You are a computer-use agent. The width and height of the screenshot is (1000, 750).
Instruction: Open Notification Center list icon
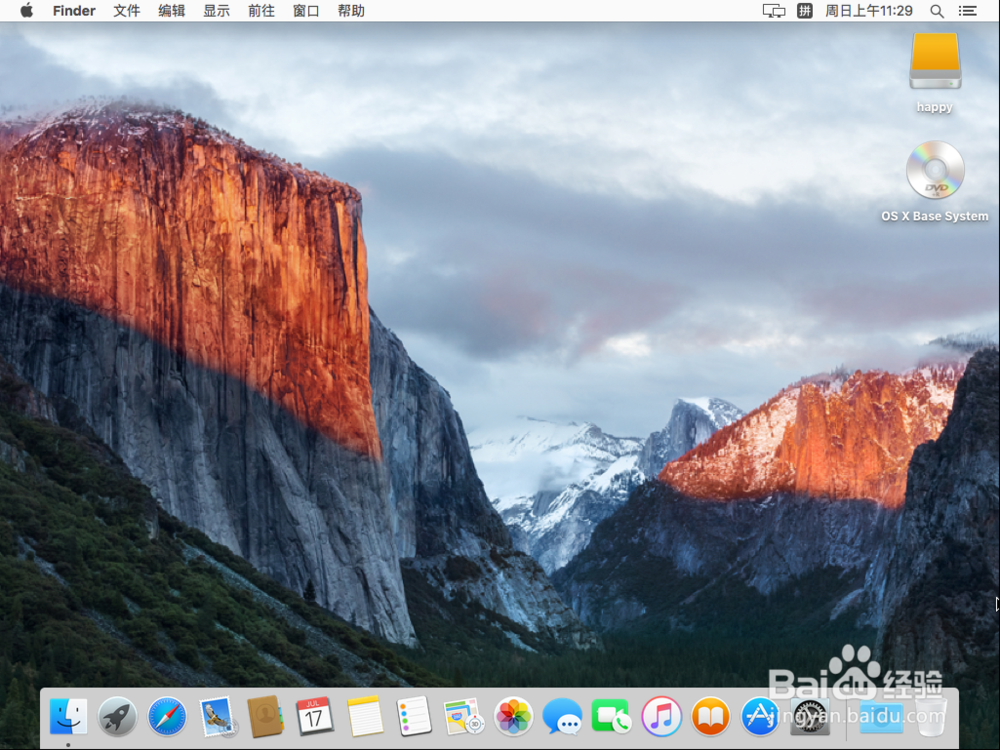(x=967, y=11)
